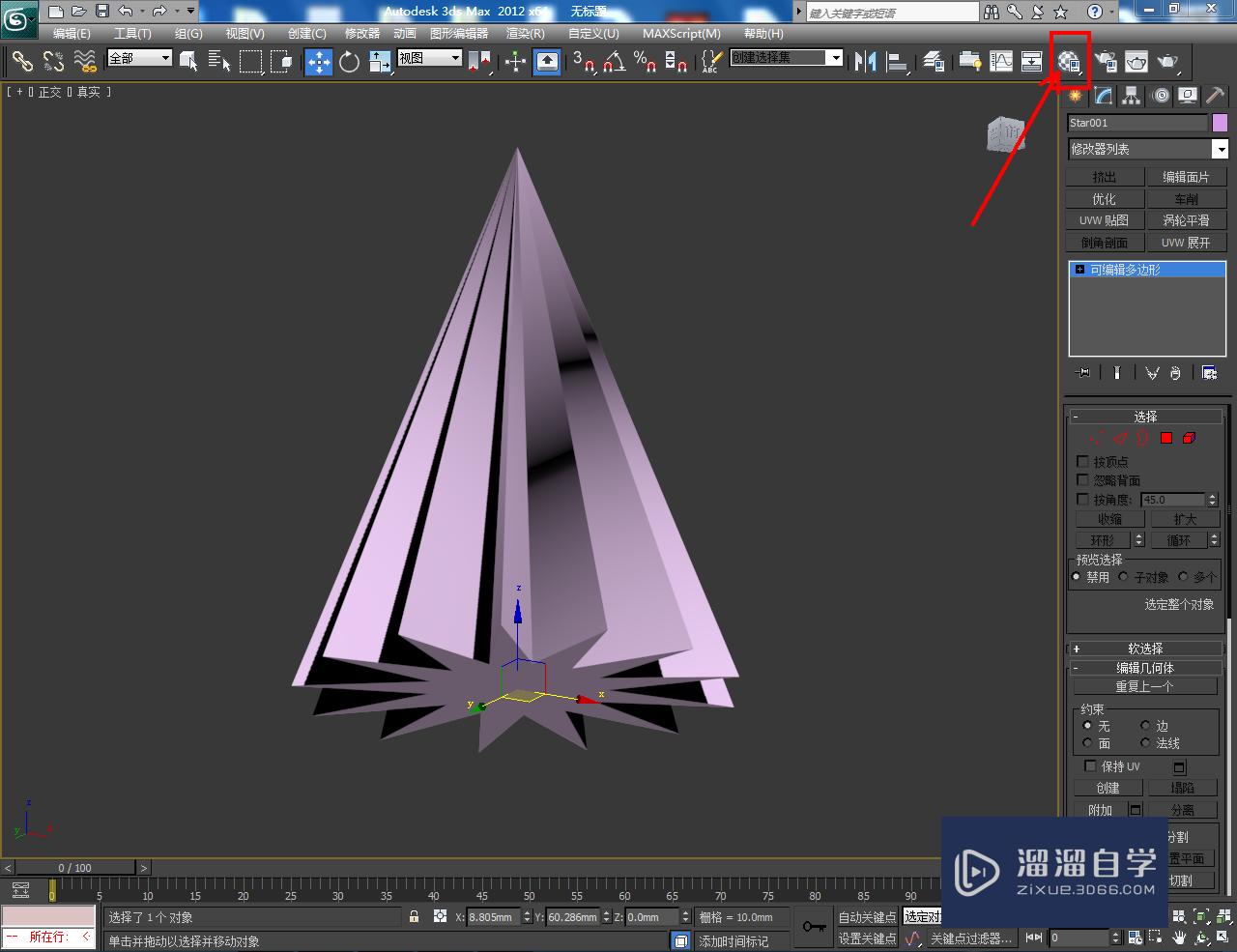Click the Render Production teapot icon
1237x952 pixels.
click(1168, 62)
